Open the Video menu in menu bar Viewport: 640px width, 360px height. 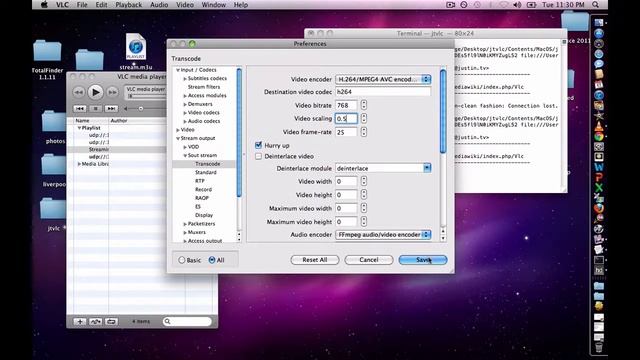(184, 5)
